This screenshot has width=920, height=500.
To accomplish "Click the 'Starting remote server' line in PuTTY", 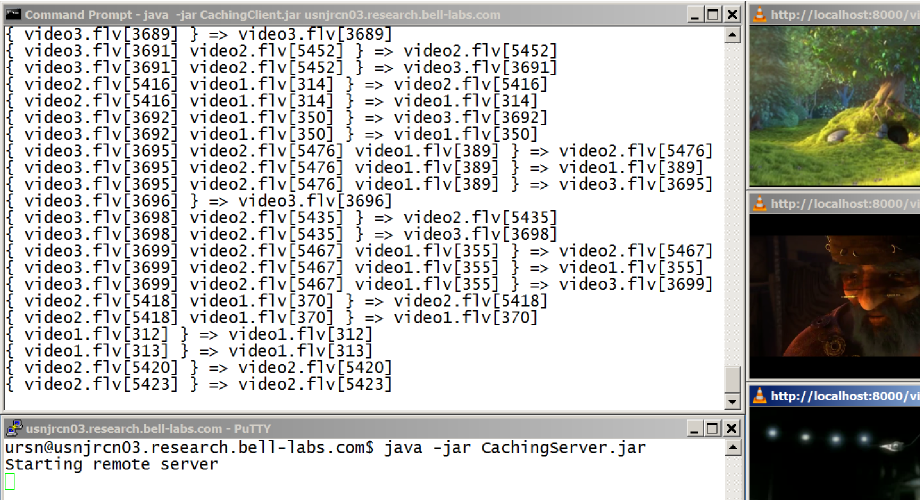I will tap(111, 464).
